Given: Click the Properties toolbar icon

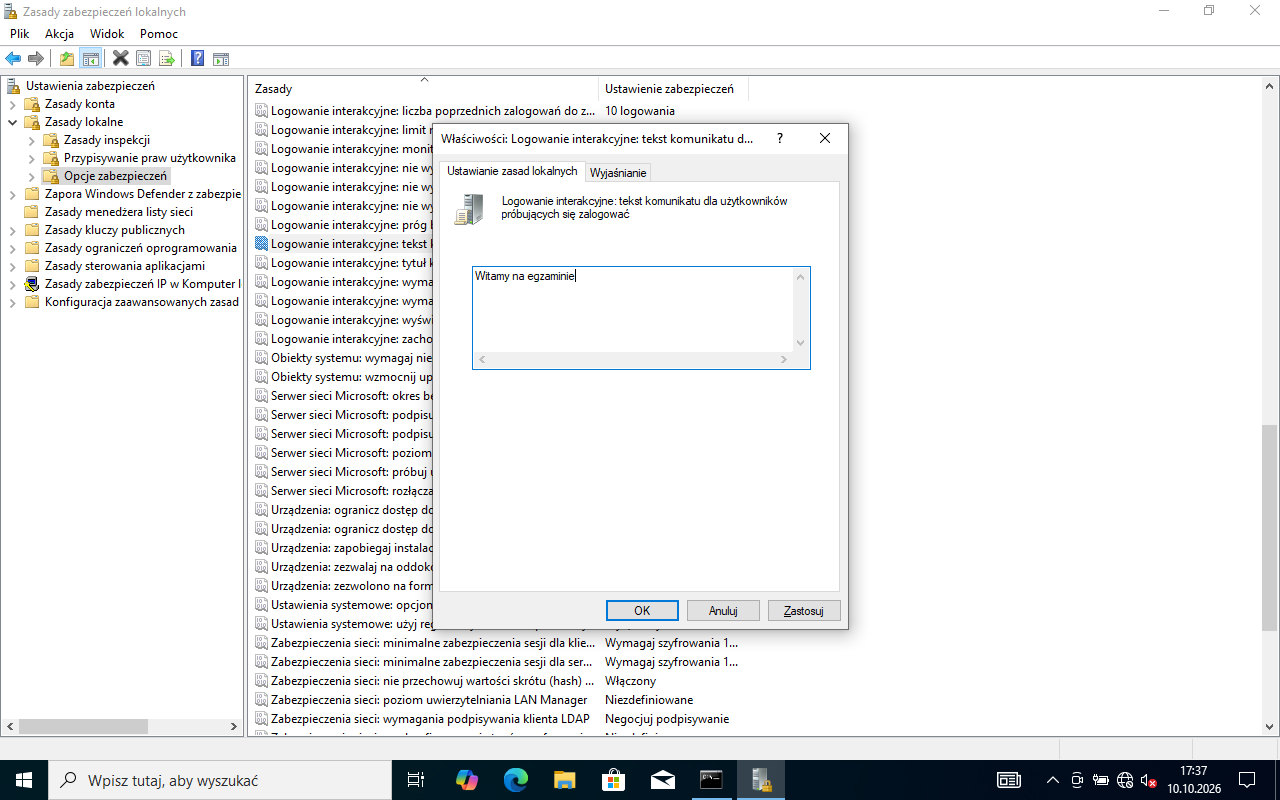Looking at the screenshot, I should tap(144, 59).
